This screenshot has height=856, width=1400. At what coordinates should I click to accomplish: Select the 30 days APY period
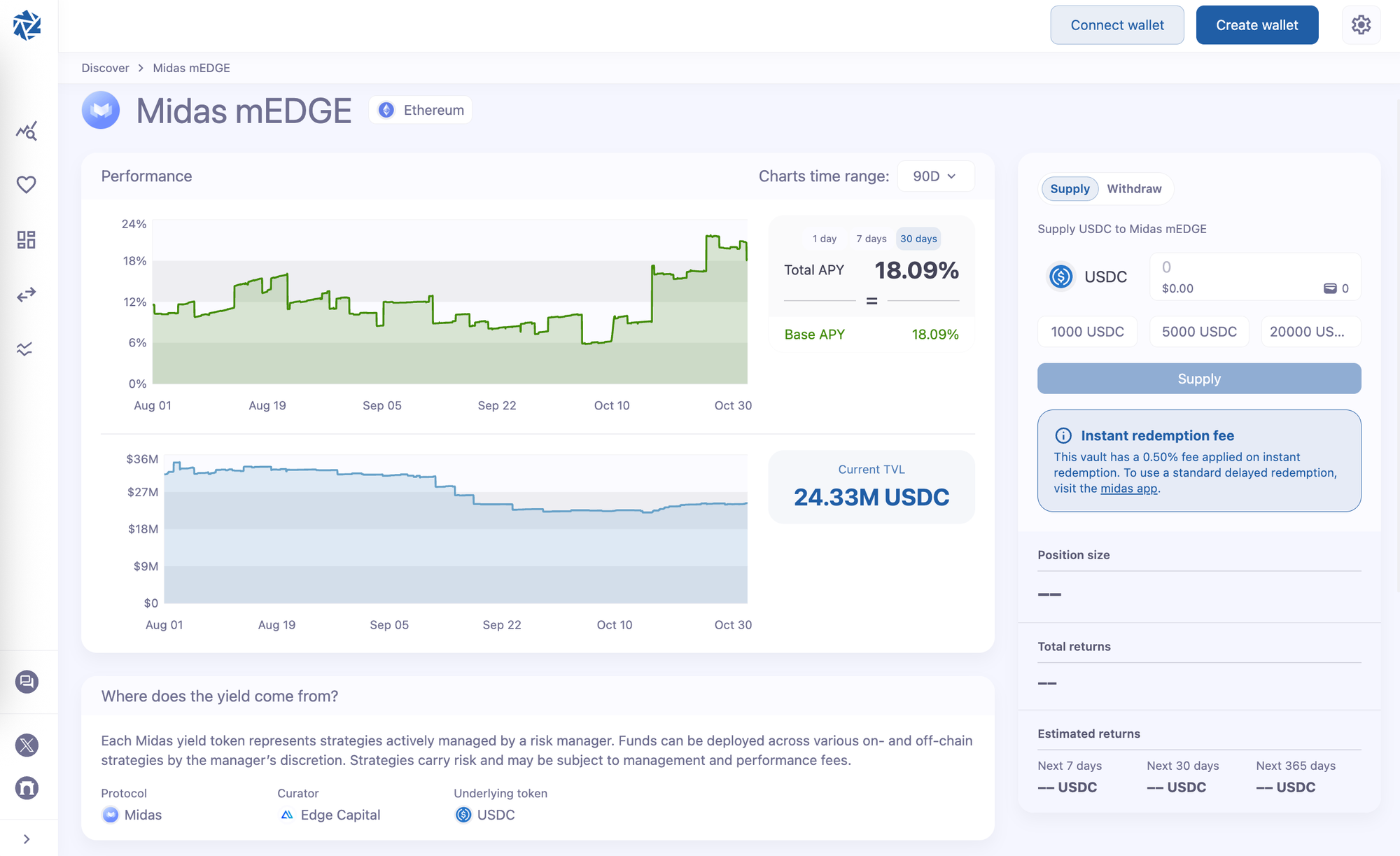918,239
